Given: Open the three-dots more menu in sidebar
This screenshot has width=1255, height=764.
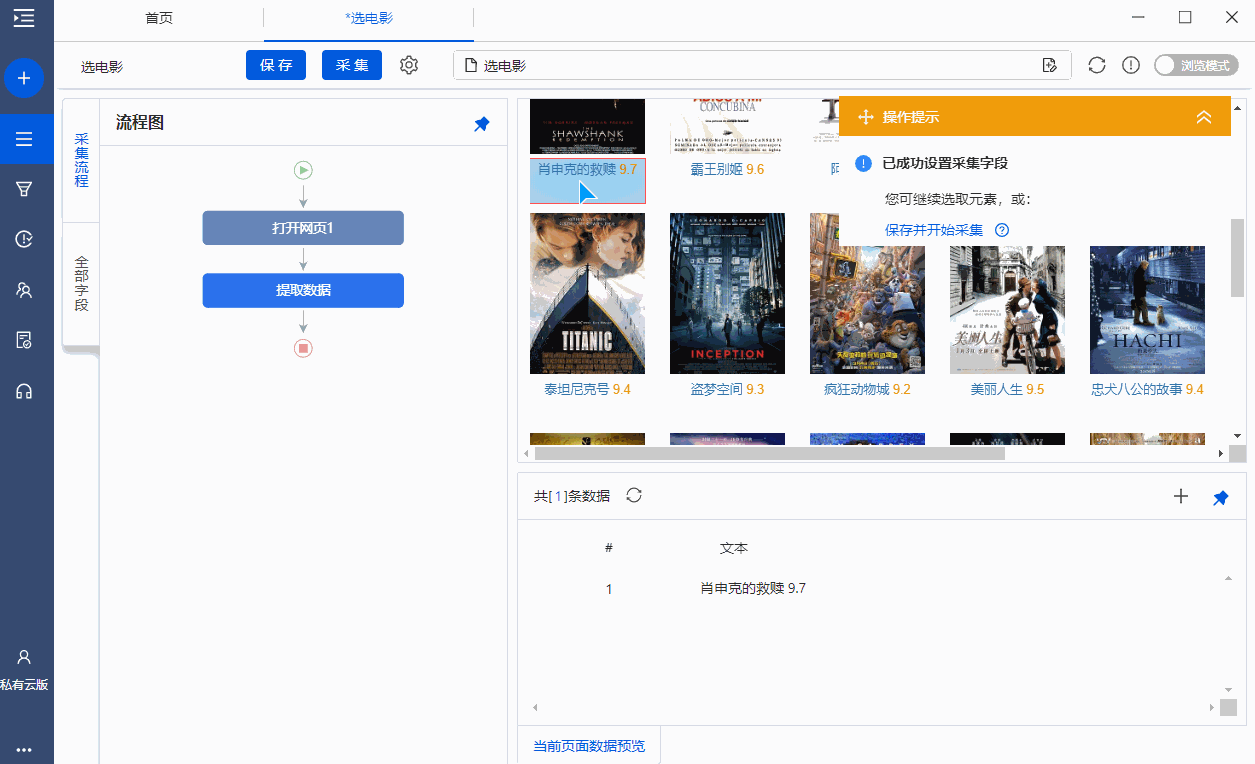Looking at the screenshot, I should (24, 749).
